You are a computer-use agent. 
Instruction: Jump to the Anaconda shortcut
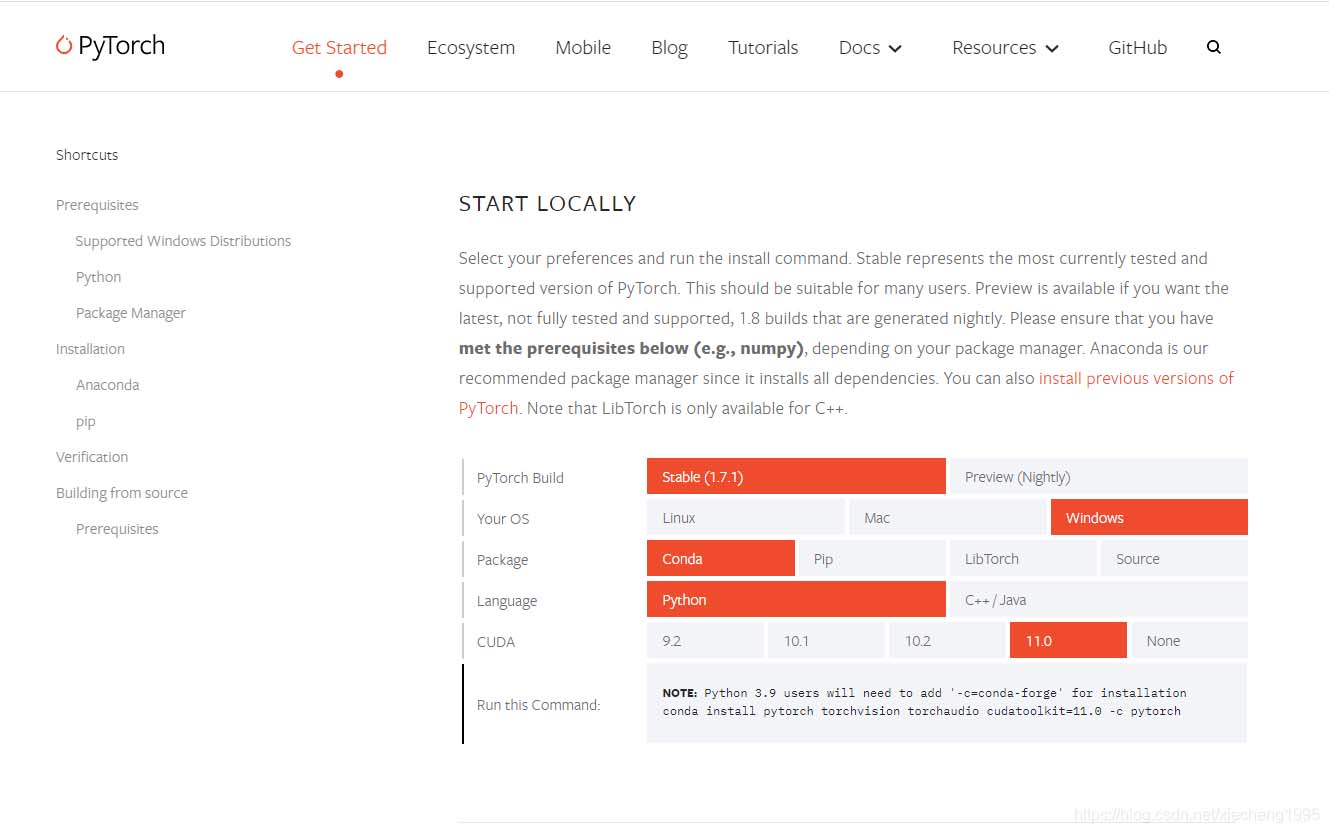coord(107,385)
